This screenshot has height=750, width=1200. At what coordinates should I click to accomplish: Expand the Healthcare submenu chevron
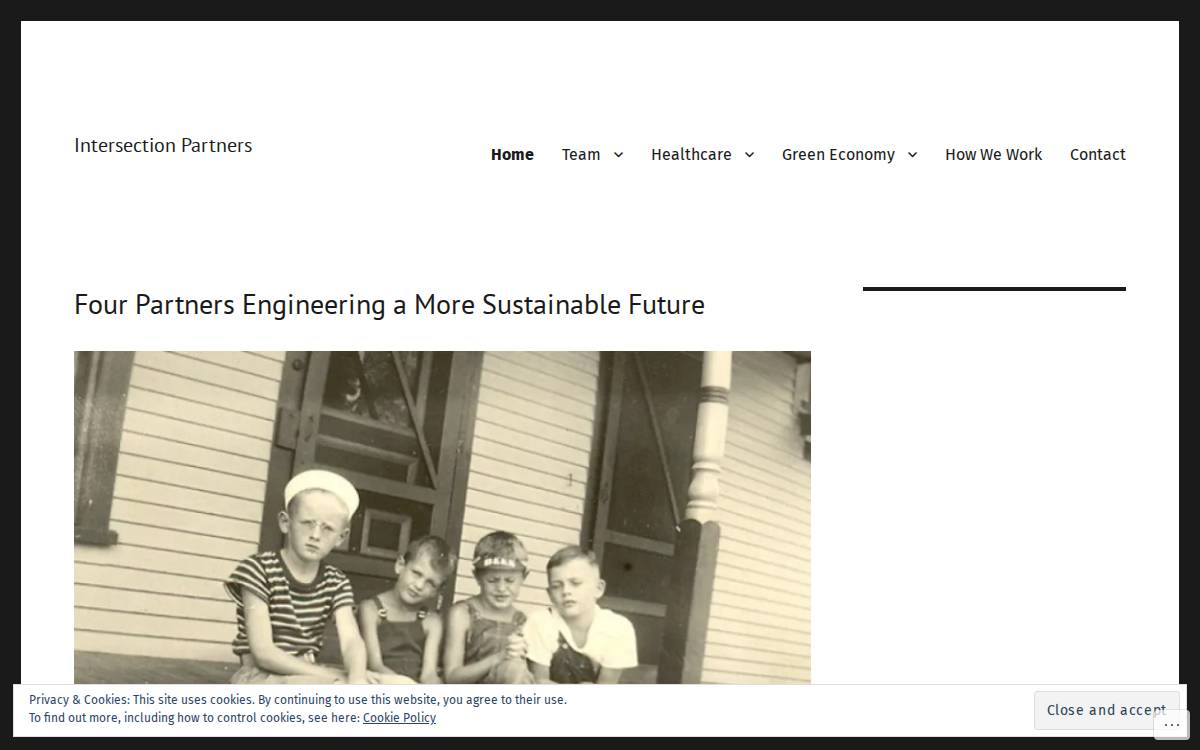[749, 154]
